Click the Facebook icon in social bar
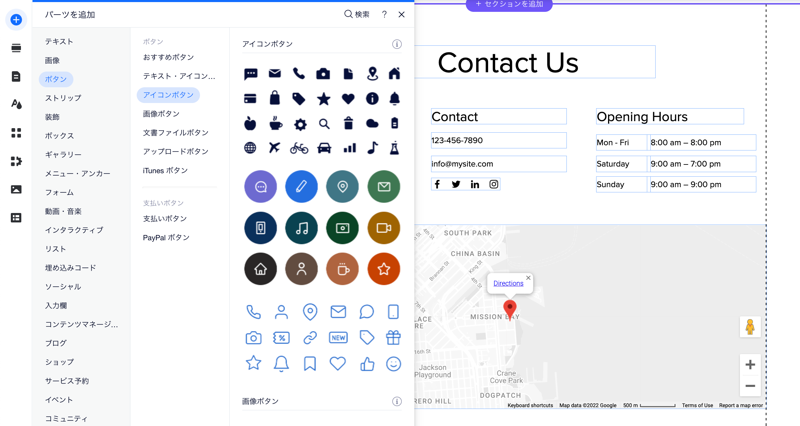The height and width of the screenshot is (426, 800). 437,184
